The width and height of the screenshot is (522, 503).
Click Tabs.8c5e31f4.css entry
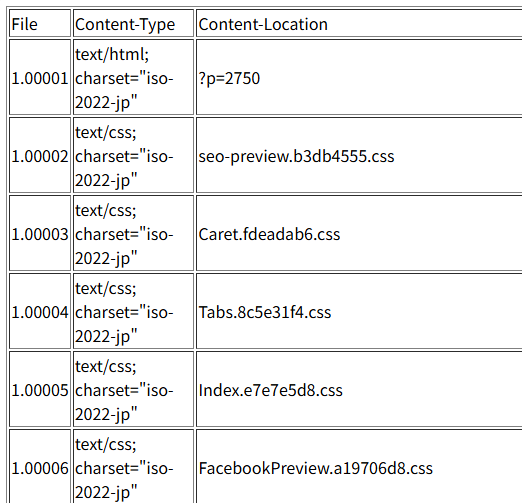coord(265,312)
